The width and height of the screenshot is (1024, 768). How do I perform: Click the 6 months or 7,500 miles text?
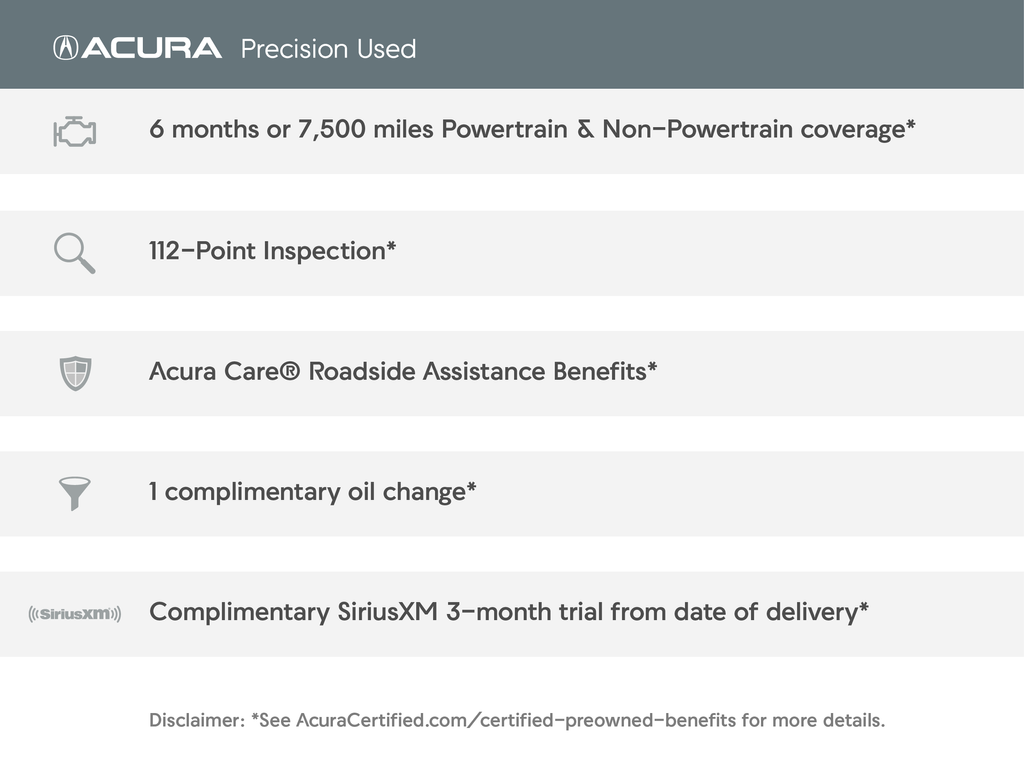tap(292, 130)
